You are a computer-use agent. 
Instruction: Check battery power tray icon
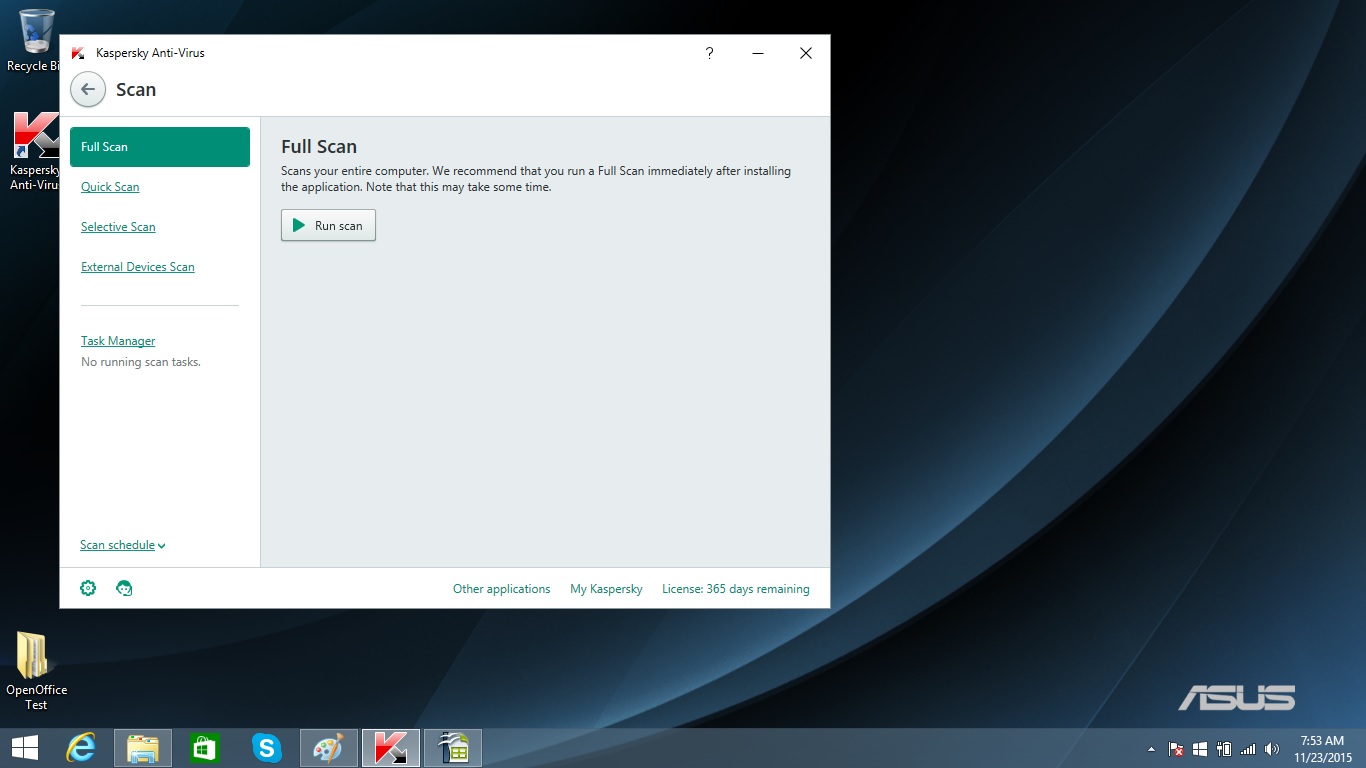1223,749
